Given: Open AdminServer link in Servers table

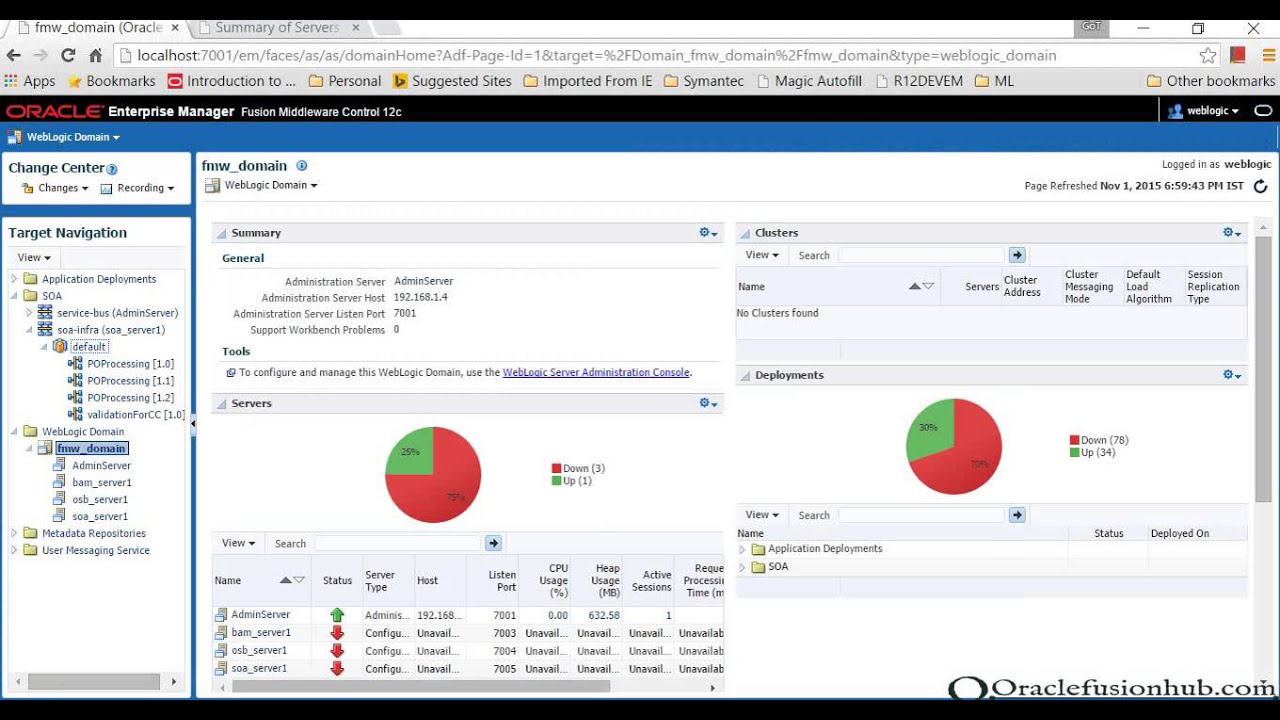Looking at the screenshot, I should pos(260,615).
